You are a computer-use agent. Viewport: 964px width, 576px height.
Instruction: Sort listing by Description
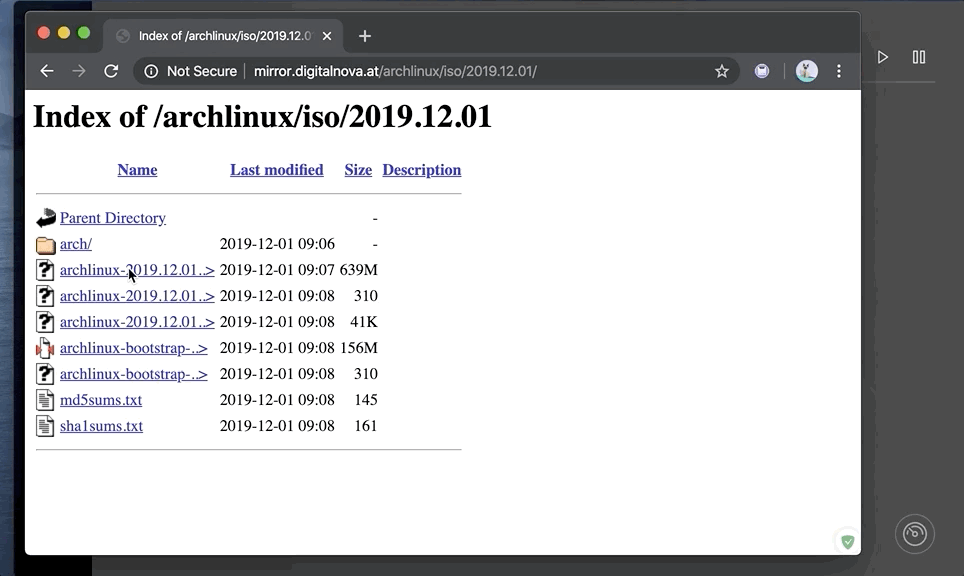coord(422,170)
